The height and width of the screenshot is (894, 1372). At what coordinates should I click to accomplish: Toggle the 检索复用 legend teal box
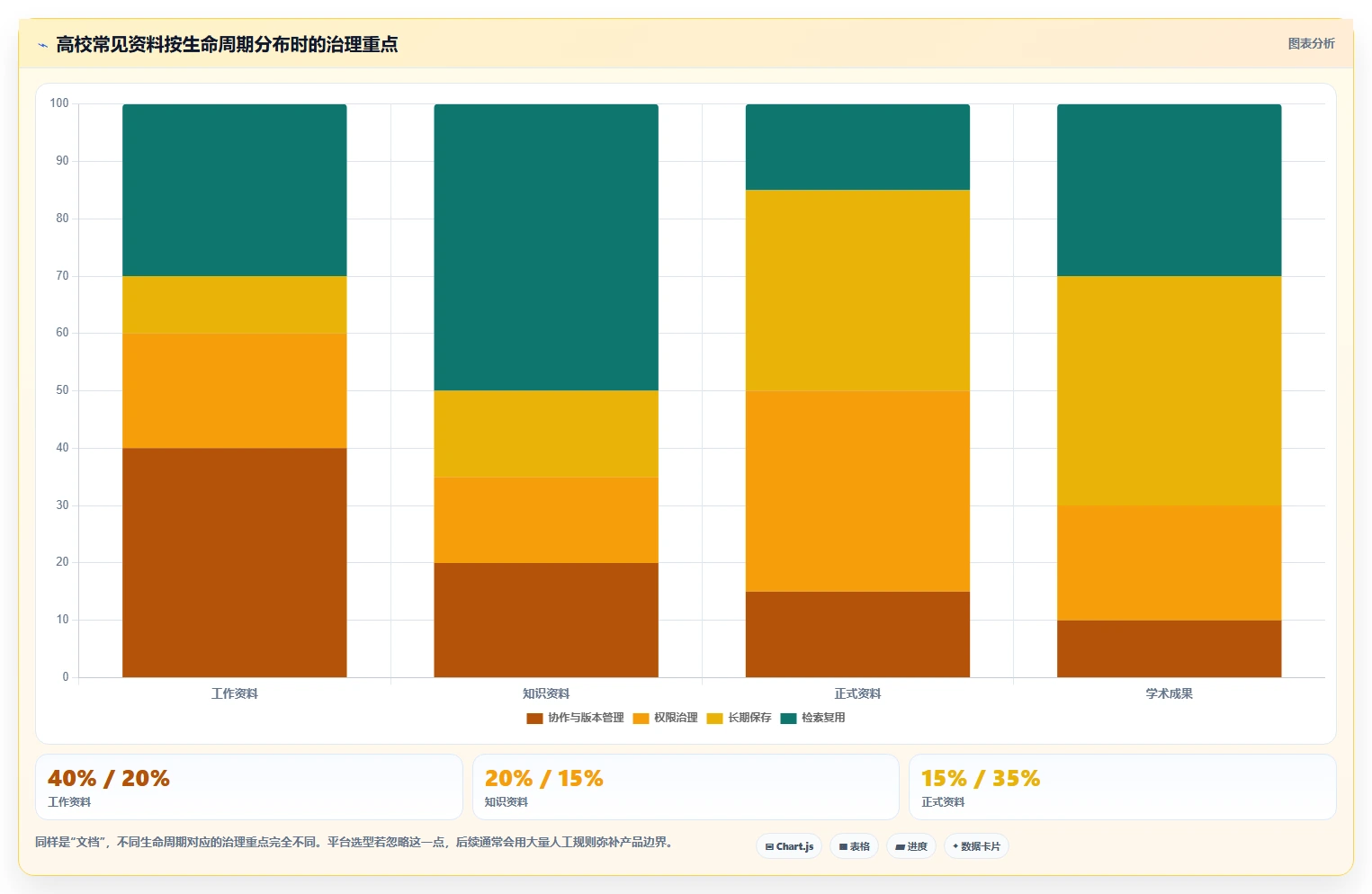tap(788, 718)
